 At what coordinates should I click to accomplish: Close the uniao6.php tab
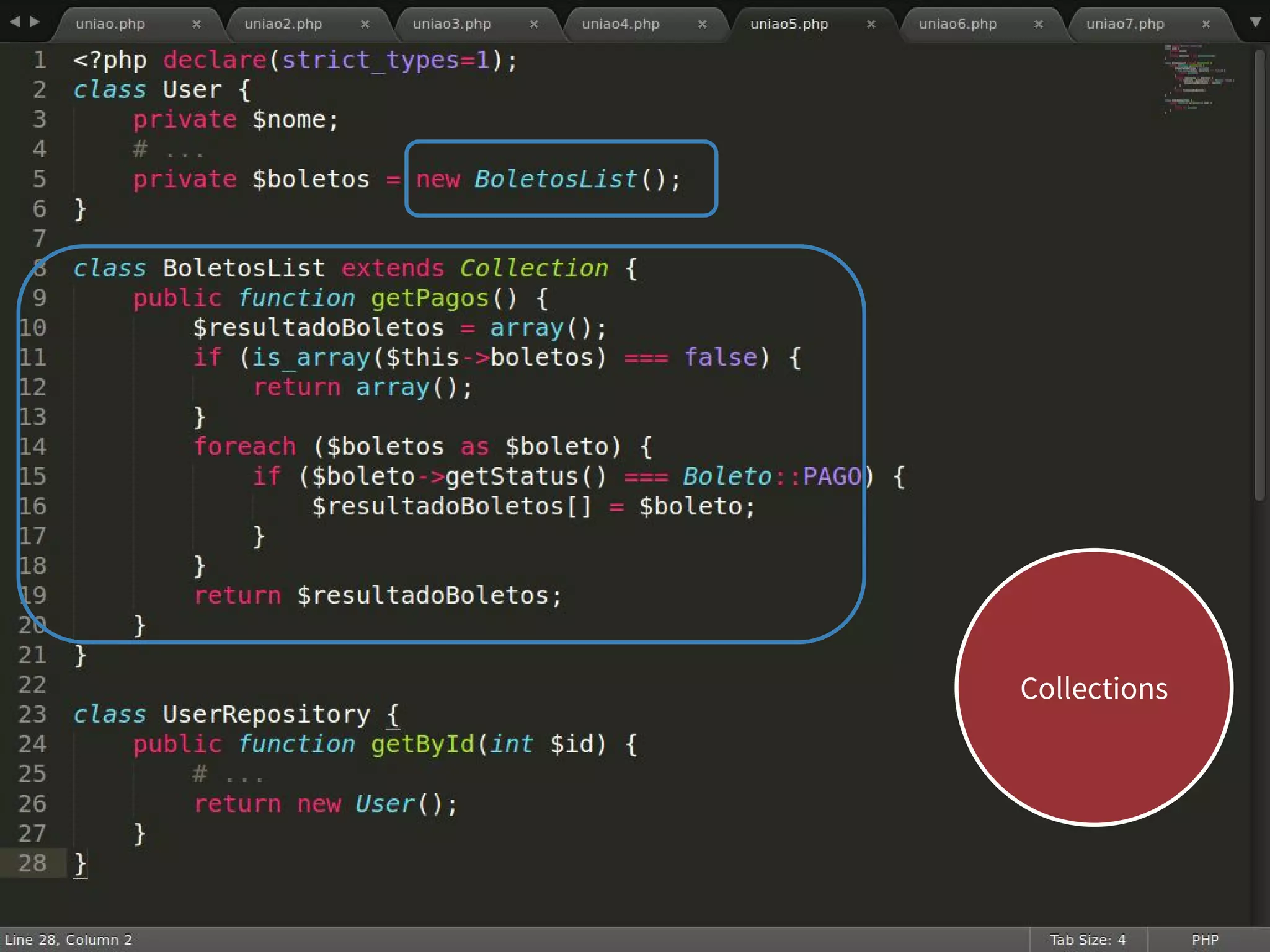[1039, 24]
